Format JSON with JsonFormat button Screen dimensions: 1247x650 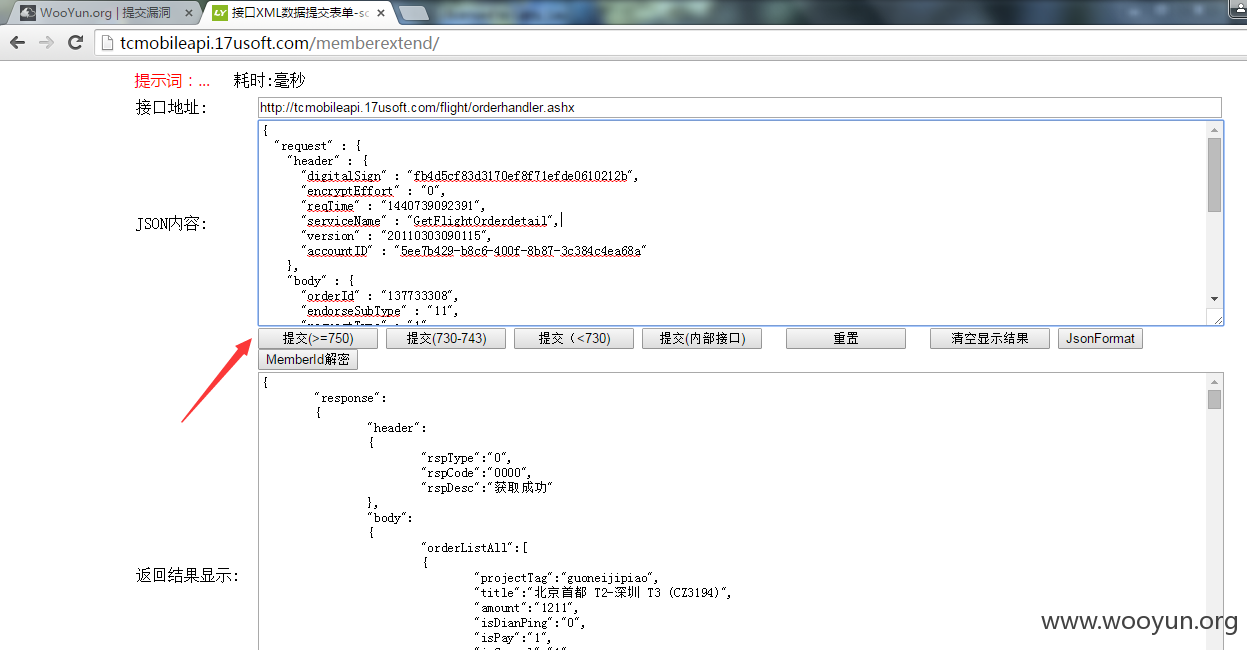click(x=1100, y=338)
